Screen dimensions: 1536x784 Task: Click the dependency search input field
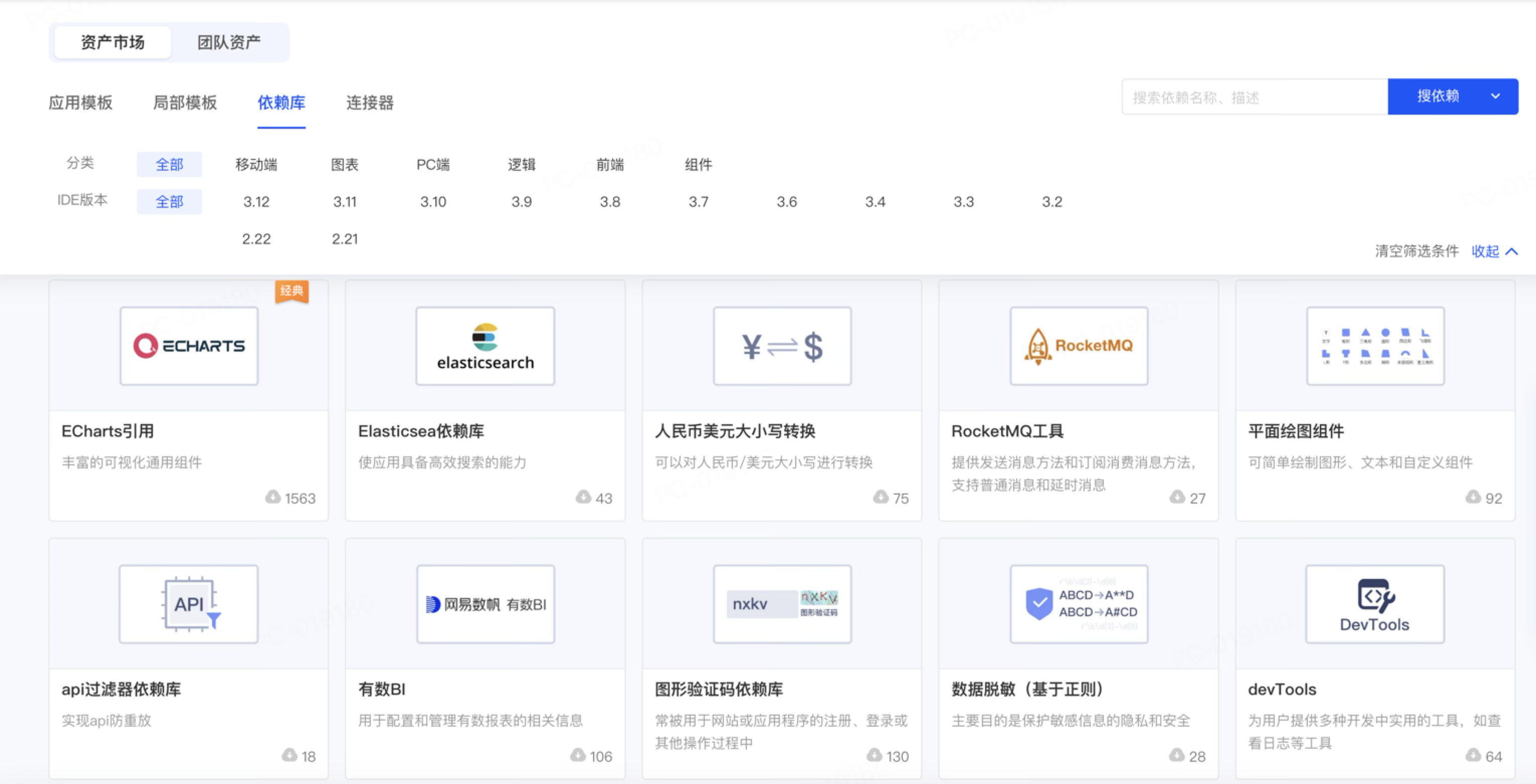pyautogui.click(x=1254, y=97)
